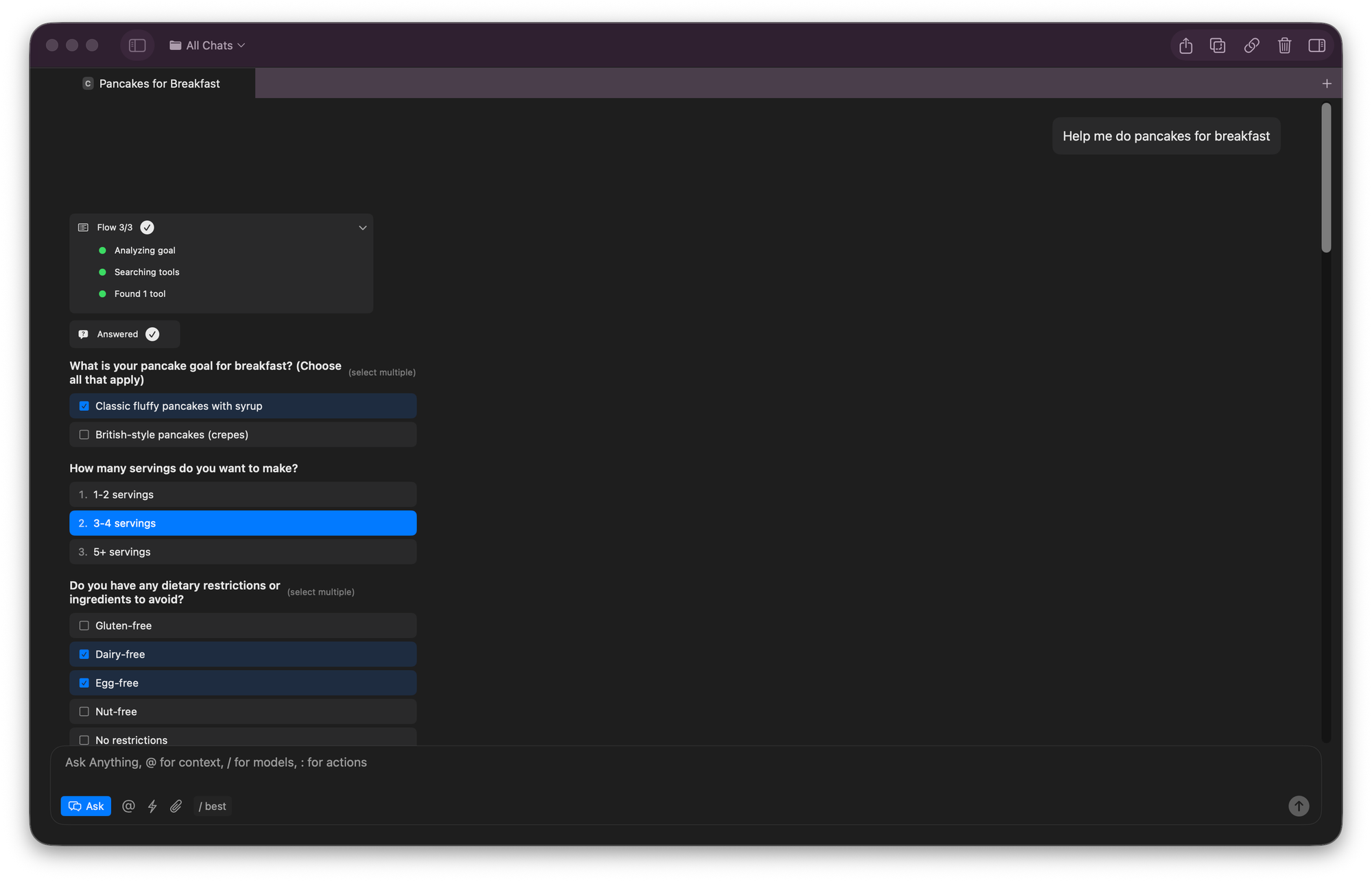Viewport: 1372px width, 882px height.
Task: Select the Pancakes for Breakfast tab
Action: point(152,84)
